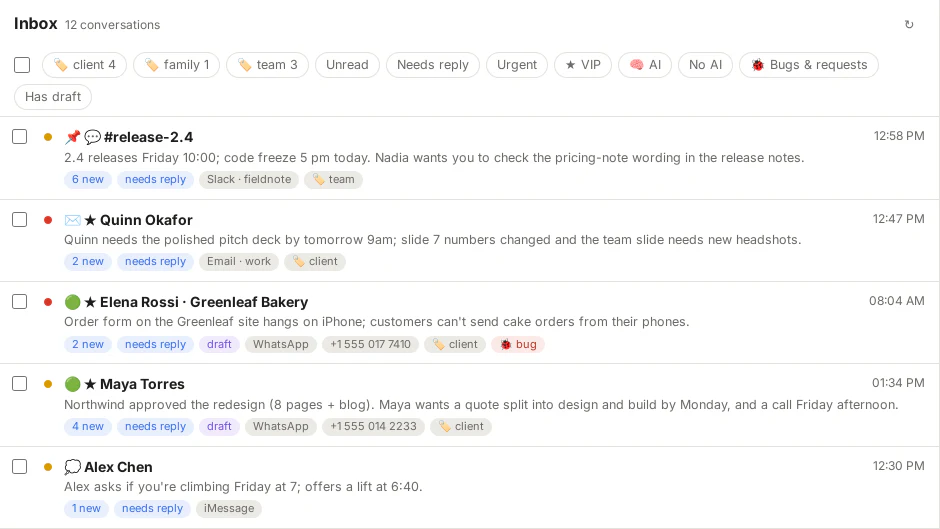This screenshot has width=940, height=529.
Task: Click summary text about pitch deck
Action: coord(432,240)
